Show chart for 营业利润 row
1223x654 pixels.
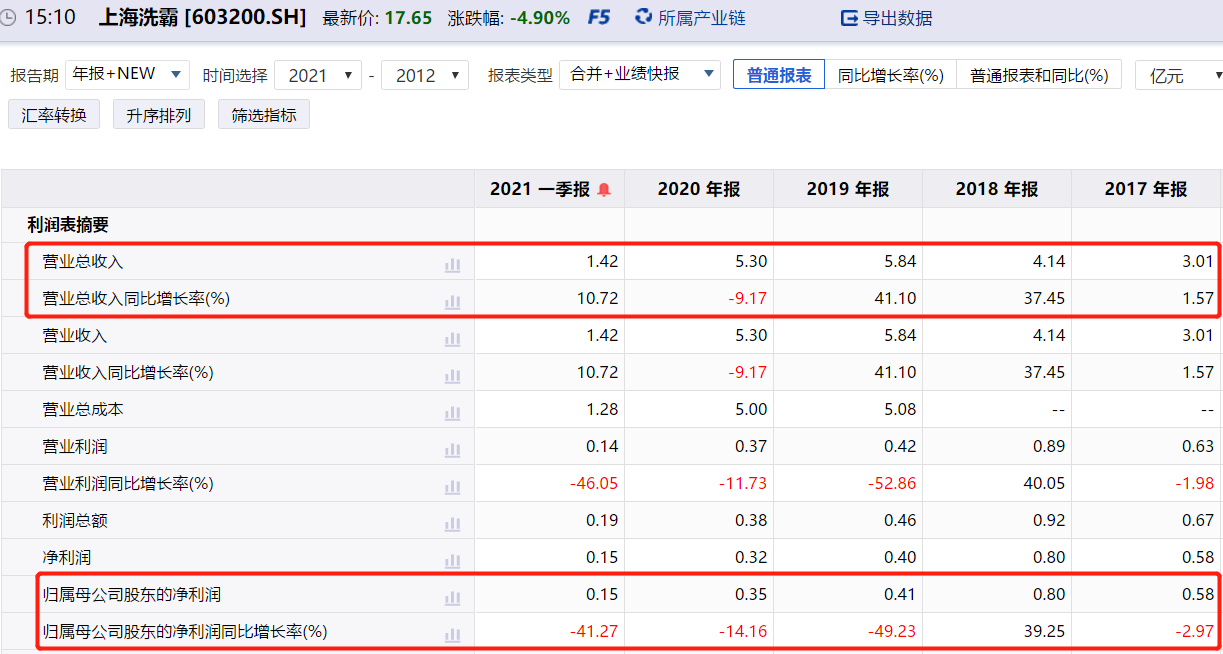(x=452, y=449)
